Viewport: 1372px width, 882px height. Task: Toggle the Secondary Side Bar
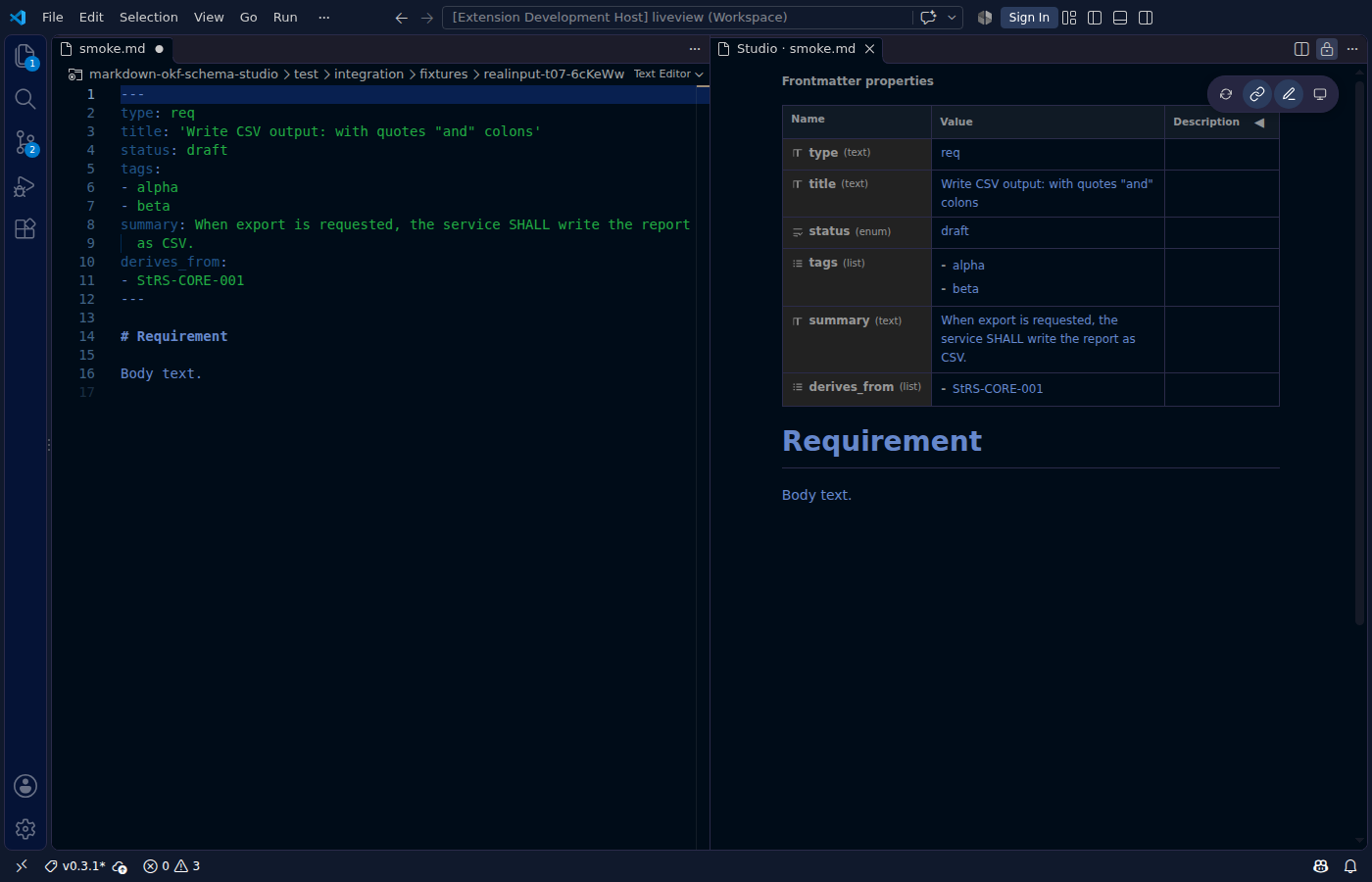click(x=1146, y=18)
